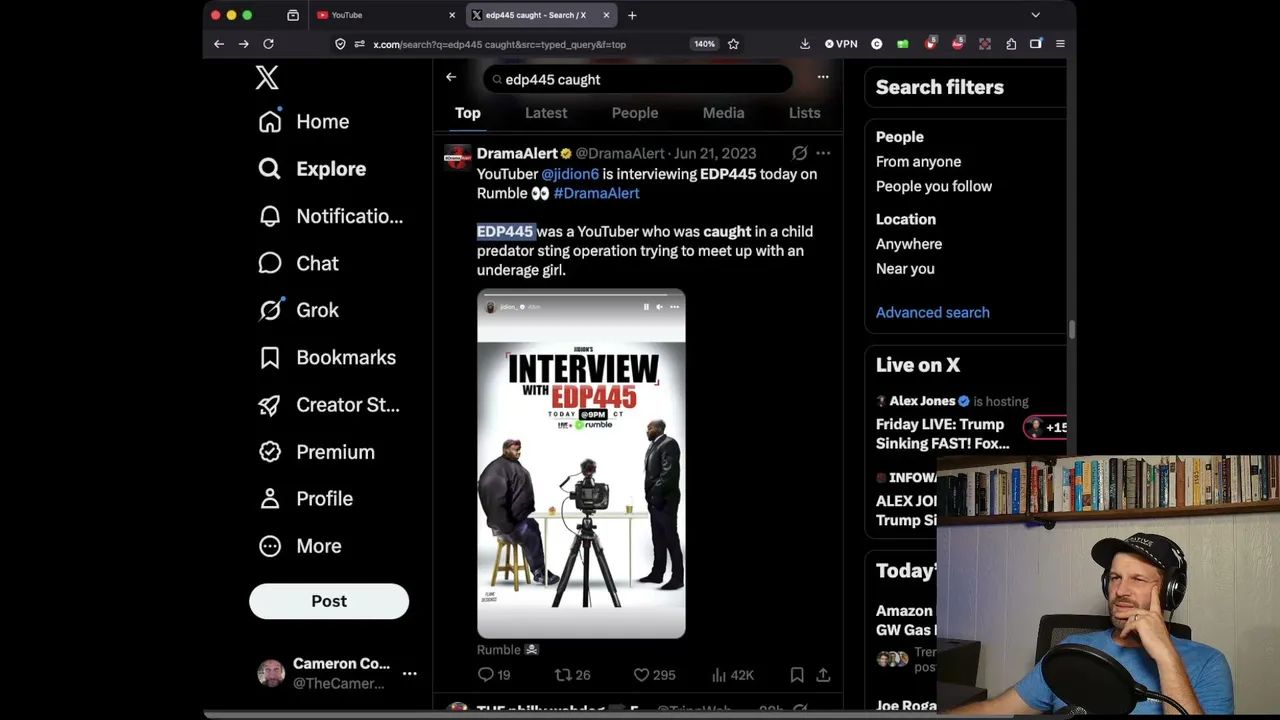This screenshot has width=1280, height=720.
Task: Reset the 140% zoom level indicator
Action: pos(704,44)
